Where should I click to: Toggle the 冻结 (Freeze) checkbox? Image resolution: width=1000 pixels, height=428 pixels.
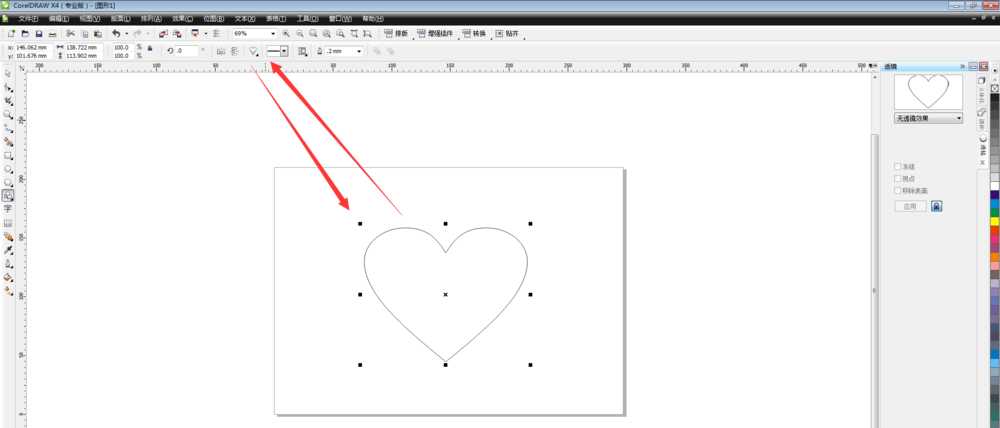click(897, 166)
